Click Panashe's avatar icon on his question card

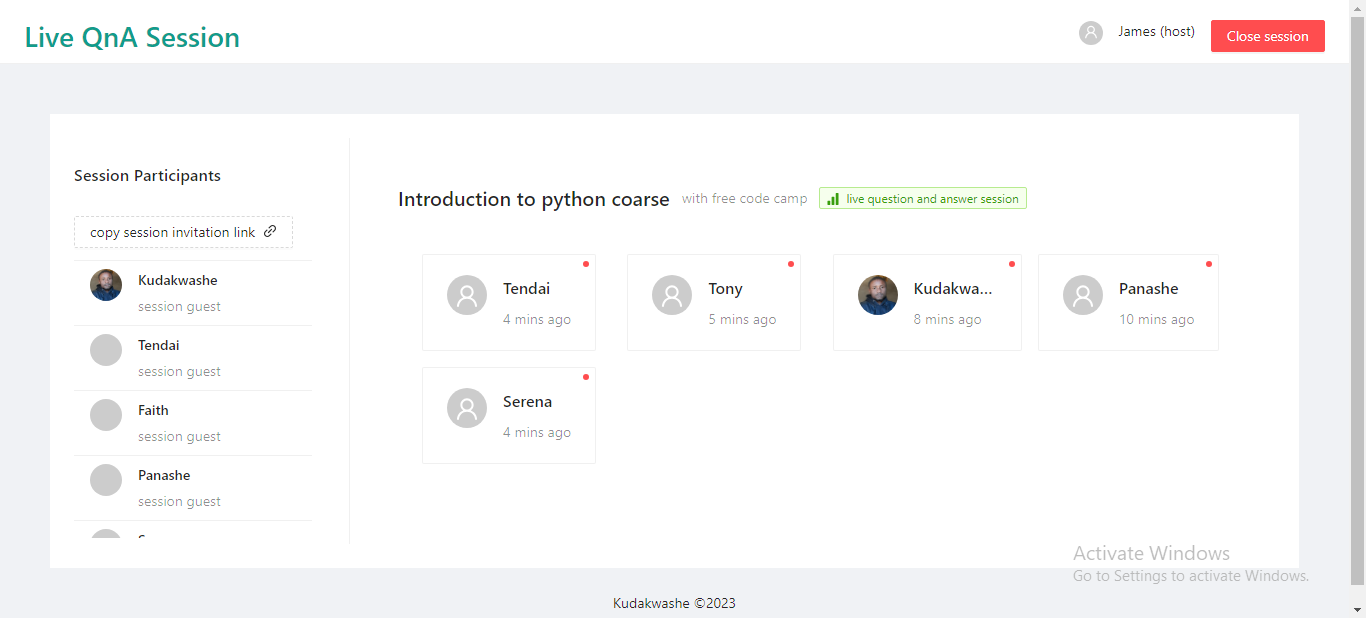[1082, 294]
